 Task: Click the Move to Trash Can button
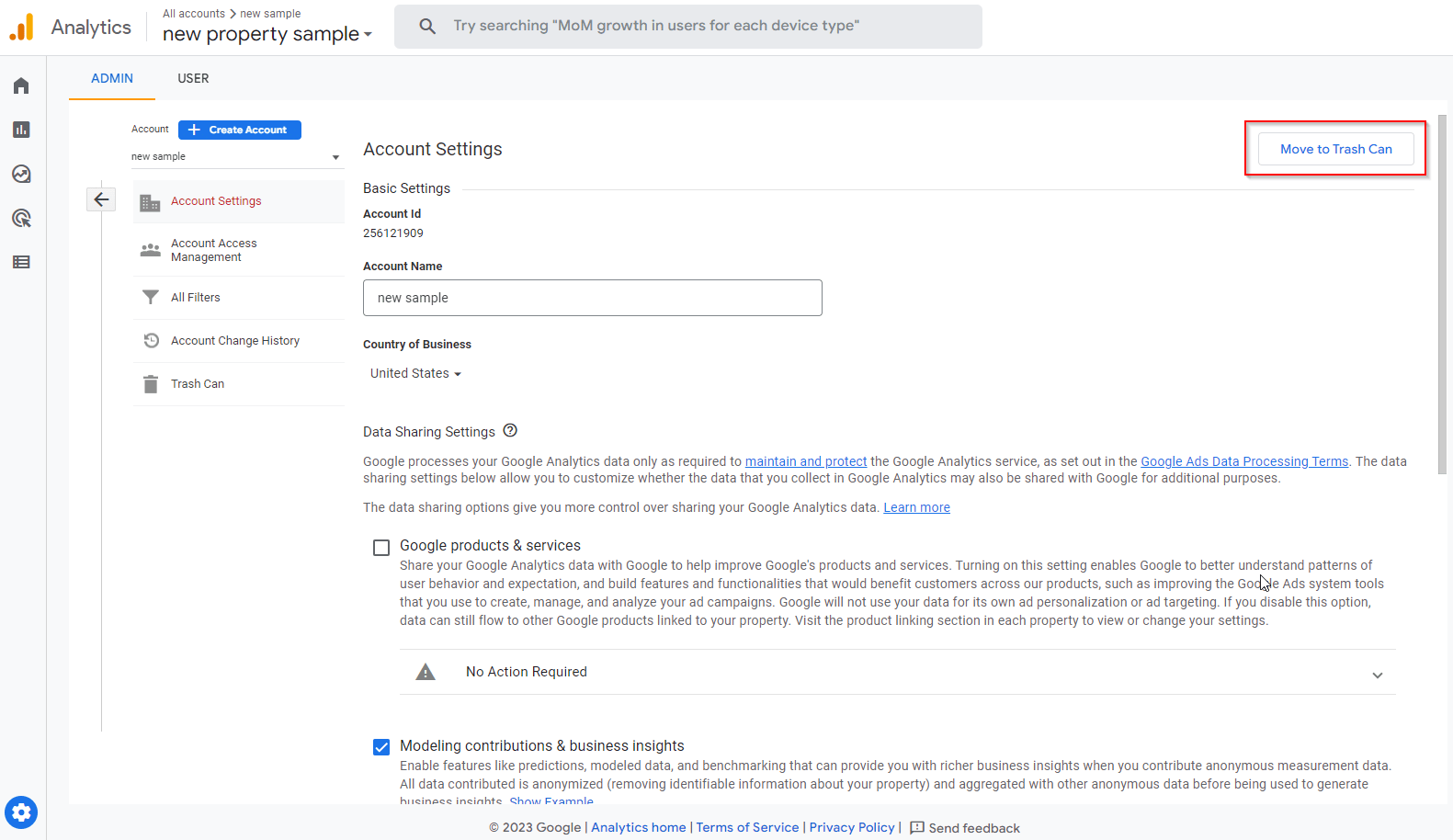(1335, 149)
